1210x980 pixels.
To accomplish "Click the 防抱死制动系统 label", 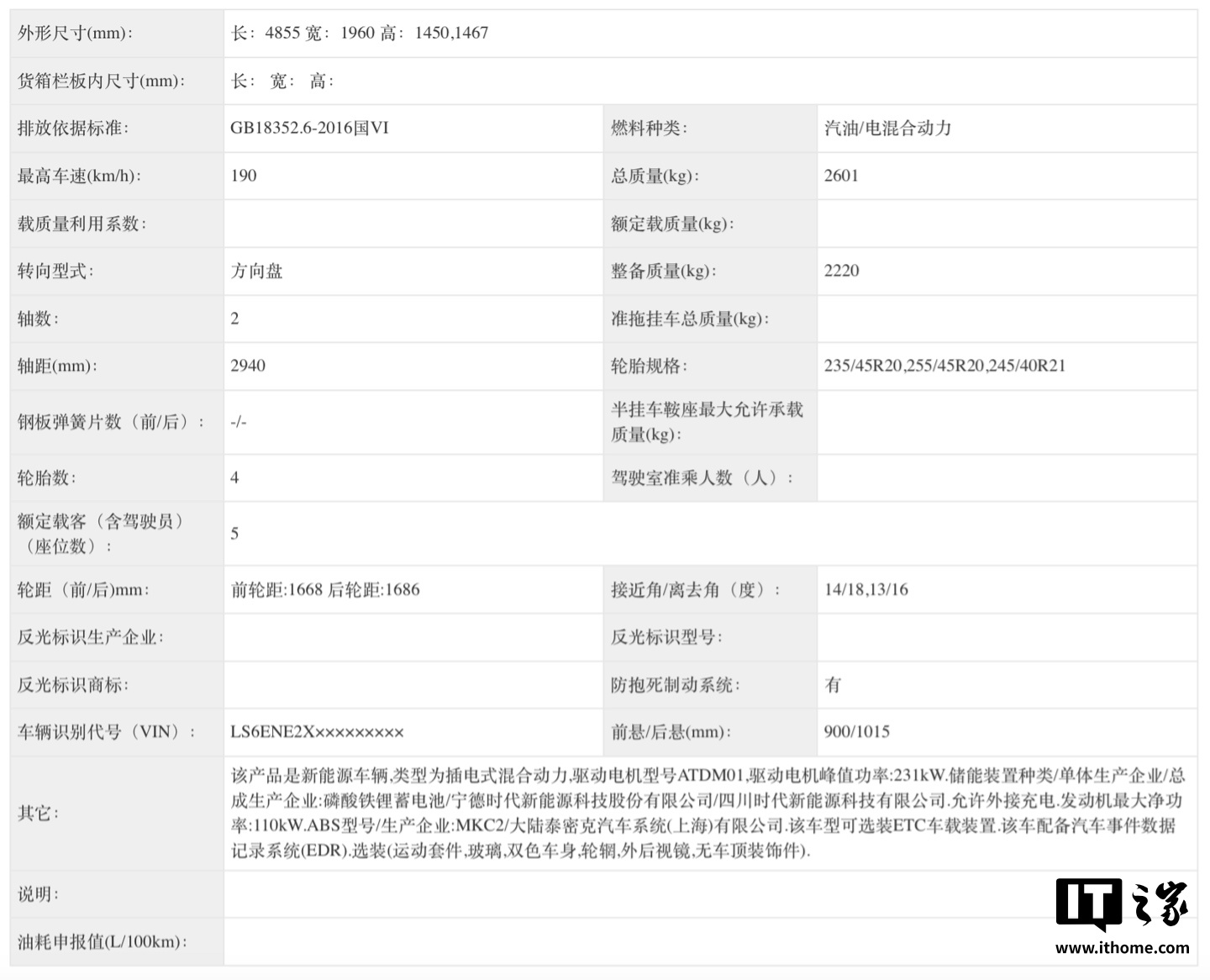I will [676, 685].
